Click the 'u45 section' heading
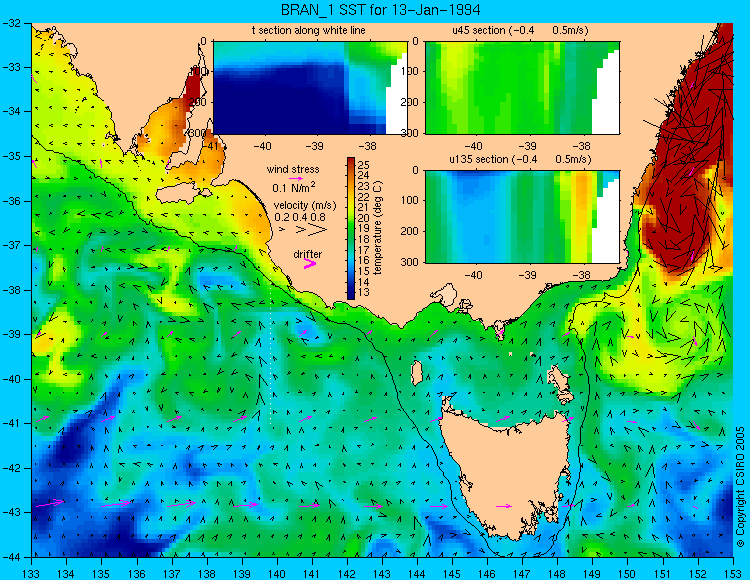 click(520, 31)
